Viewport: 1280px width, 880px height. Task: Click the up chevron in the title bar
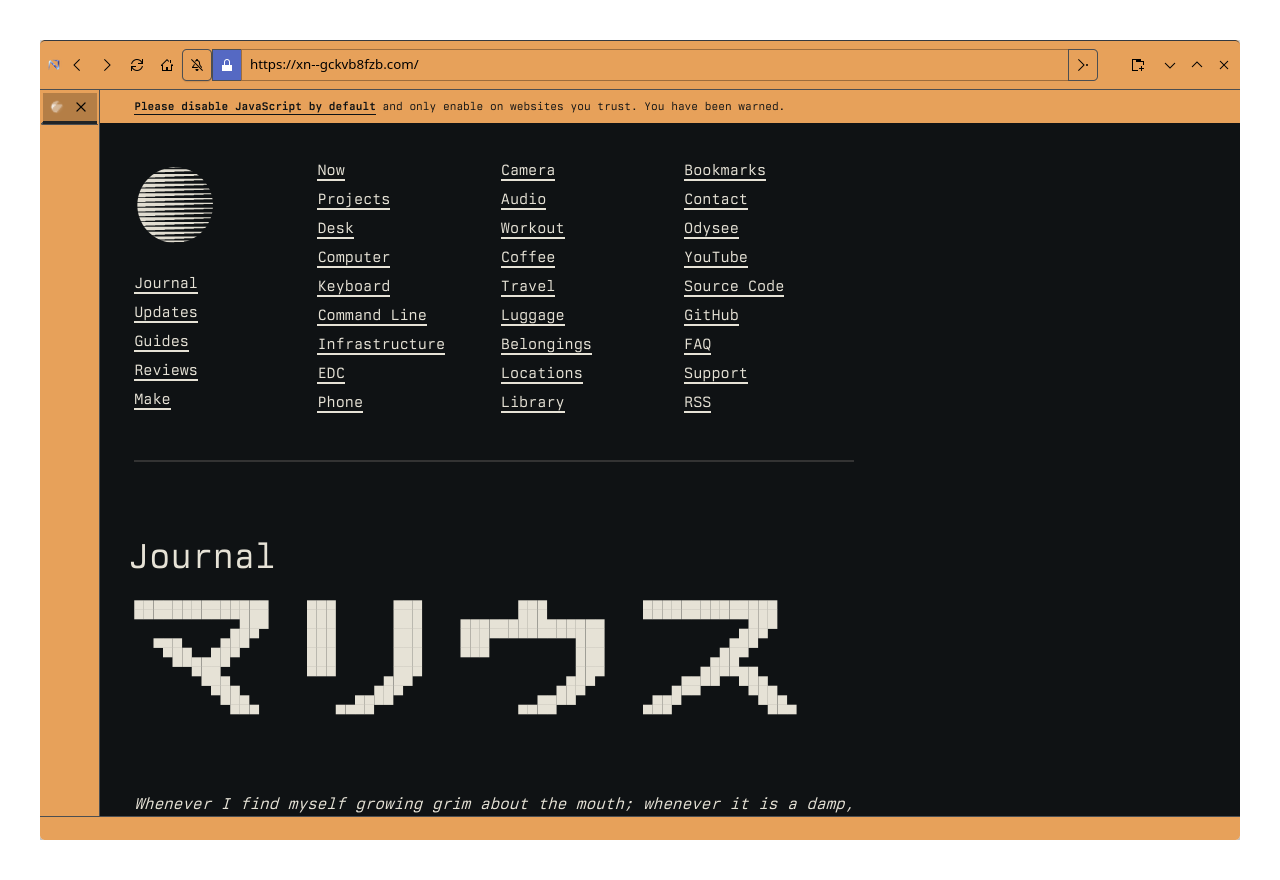point(1197,65)
